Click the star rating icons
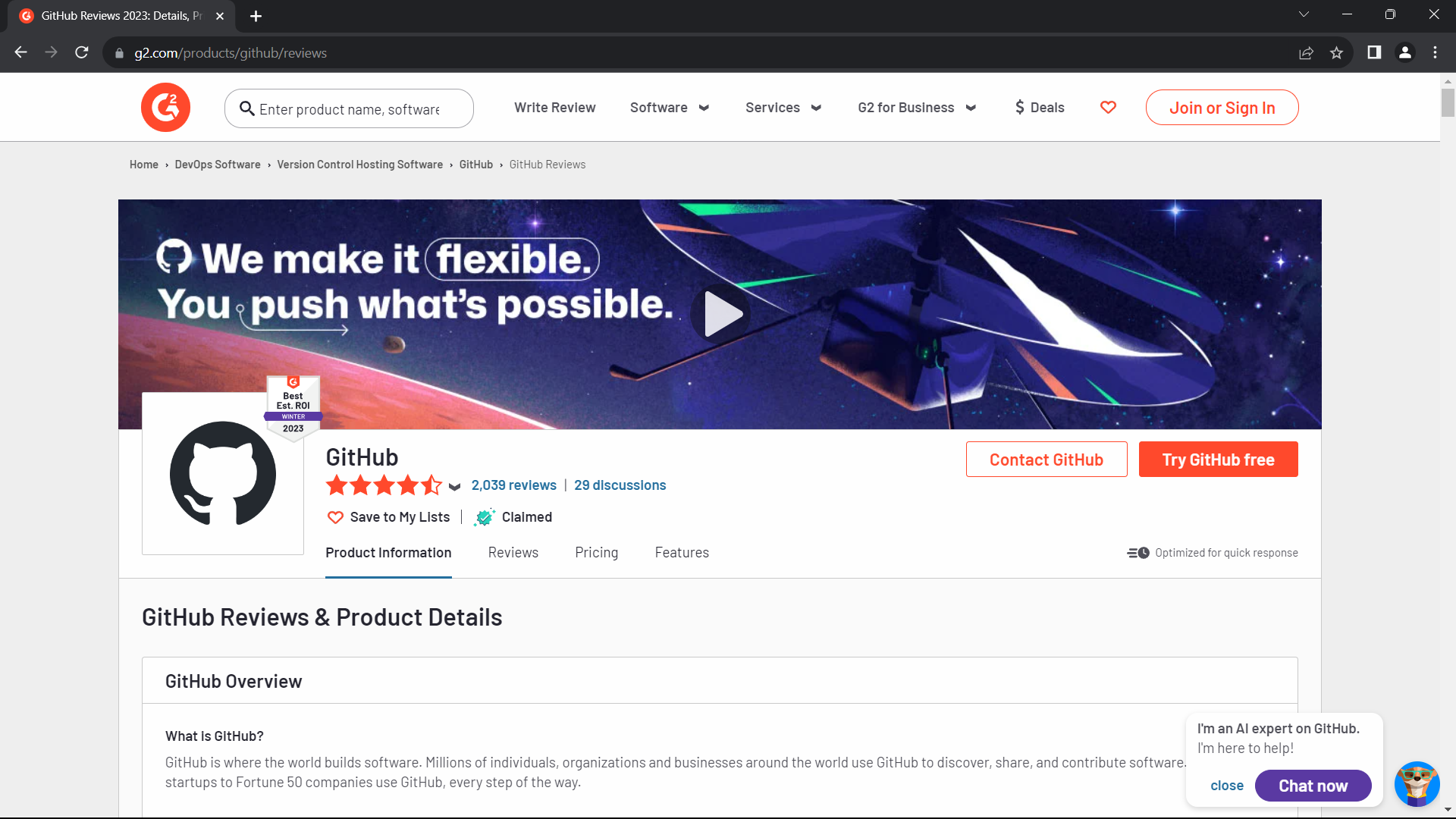 coord(384,485)
